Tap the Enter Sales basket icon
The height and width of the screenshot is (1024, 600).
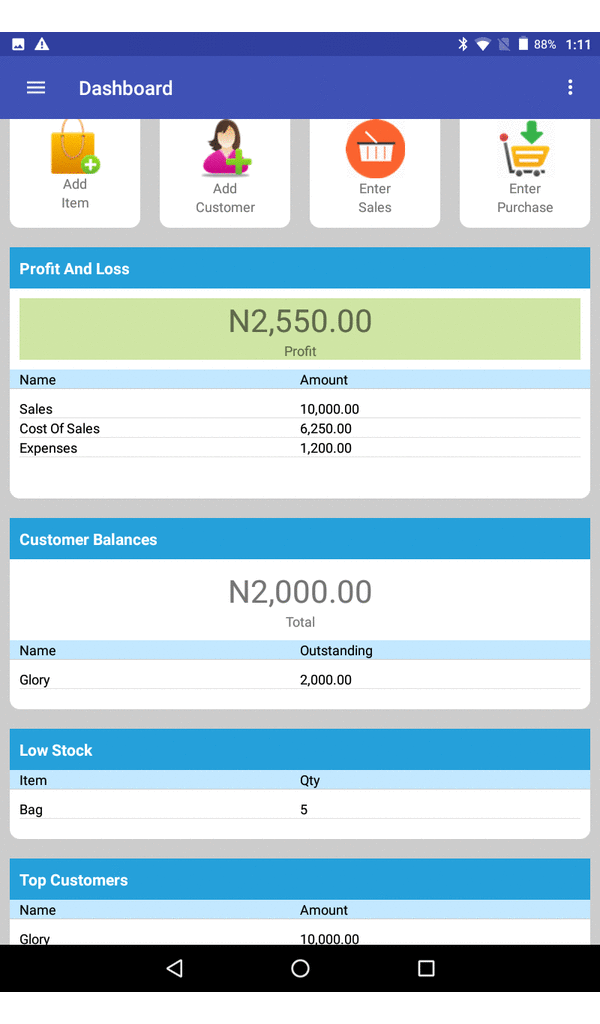(375, 149)
